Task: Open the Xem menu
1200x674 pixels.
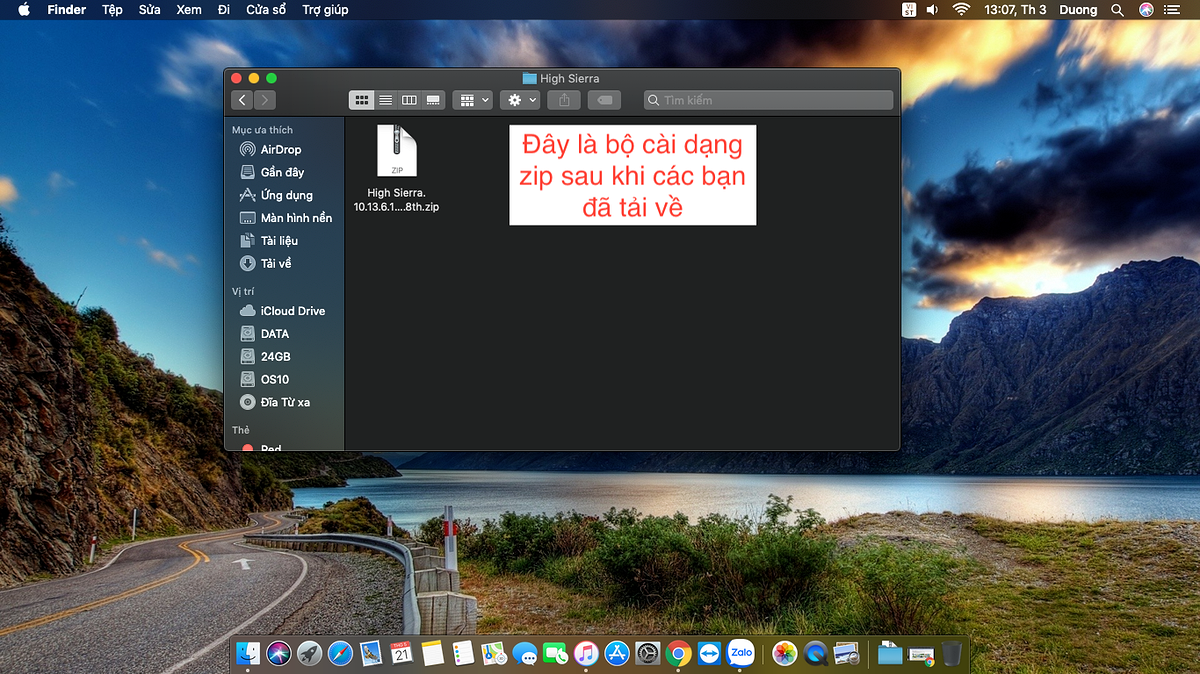Action: pyautogui.click(x=188, y=10)
